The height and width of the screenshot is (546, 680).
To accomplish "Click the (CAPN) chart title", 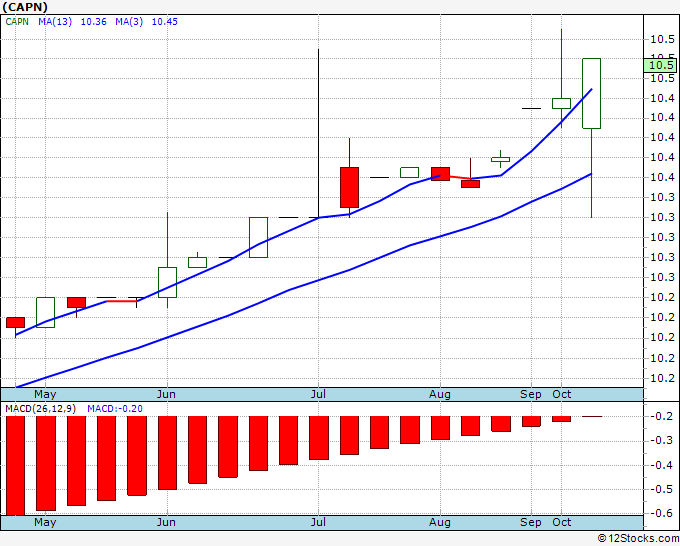I will 25,7.
